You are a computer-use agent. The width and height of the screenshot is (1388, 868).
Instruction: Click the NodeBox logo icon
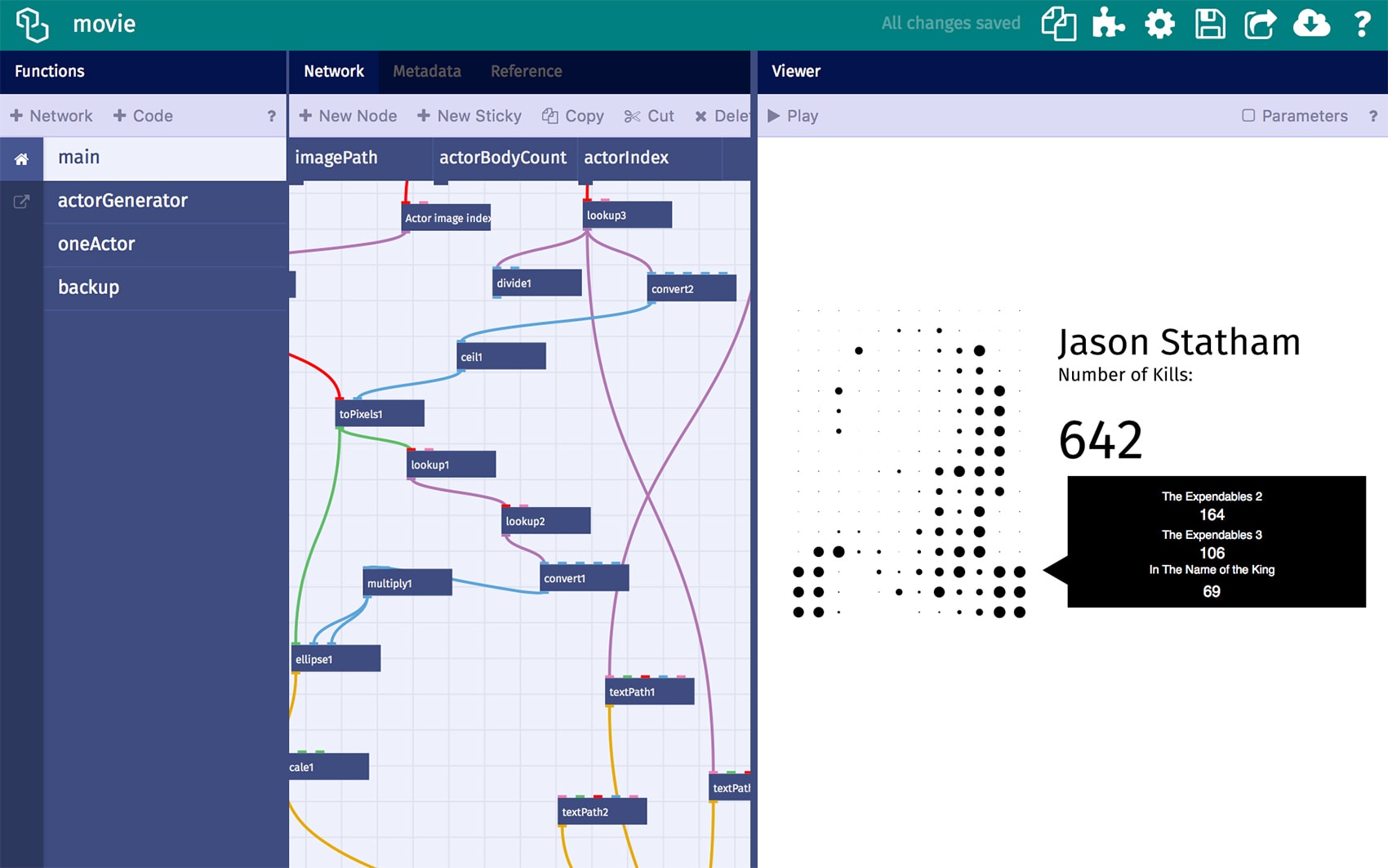tap(33, 24)
